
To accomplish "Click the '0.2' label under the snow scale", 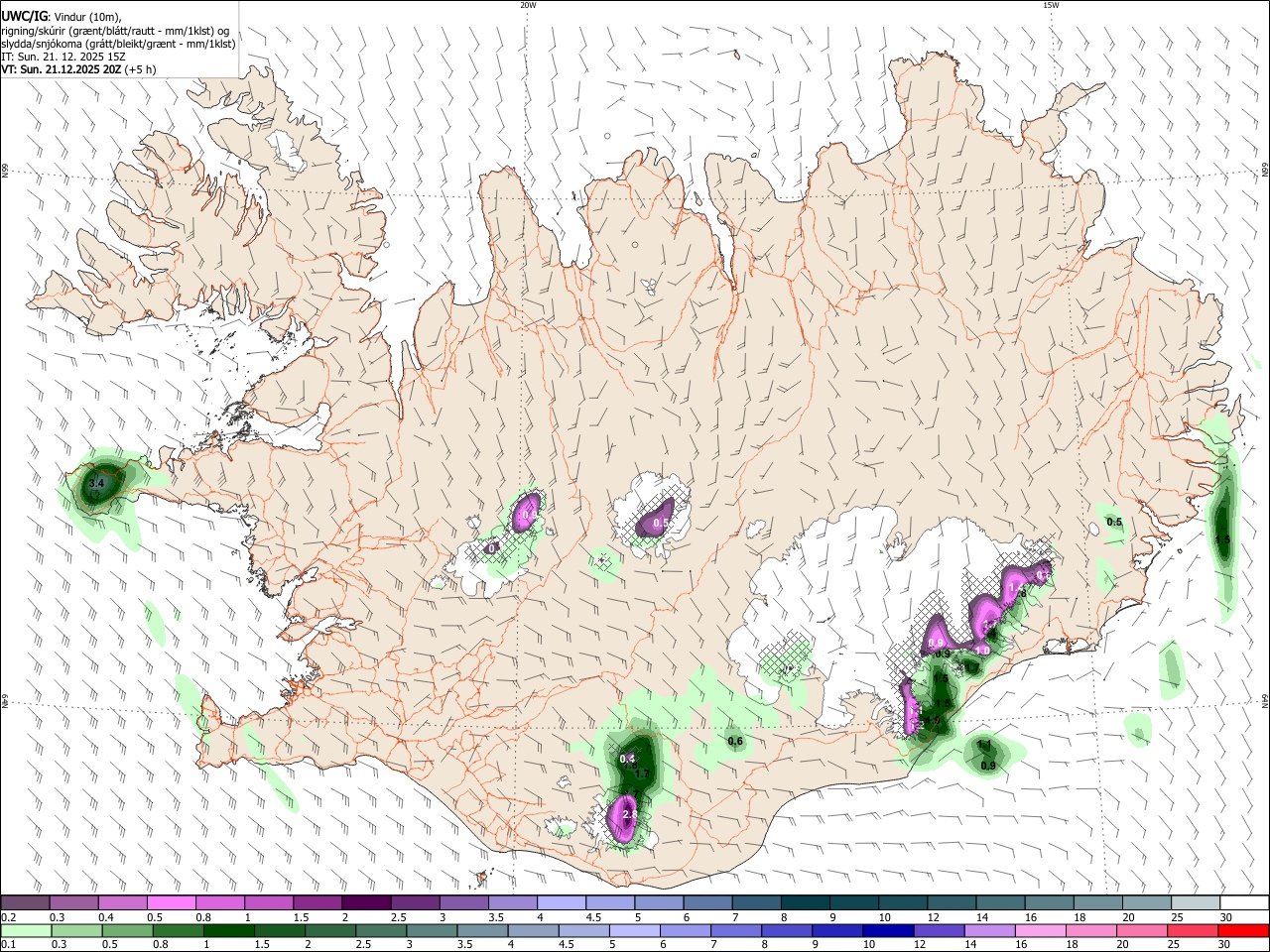I will [9, 917].
